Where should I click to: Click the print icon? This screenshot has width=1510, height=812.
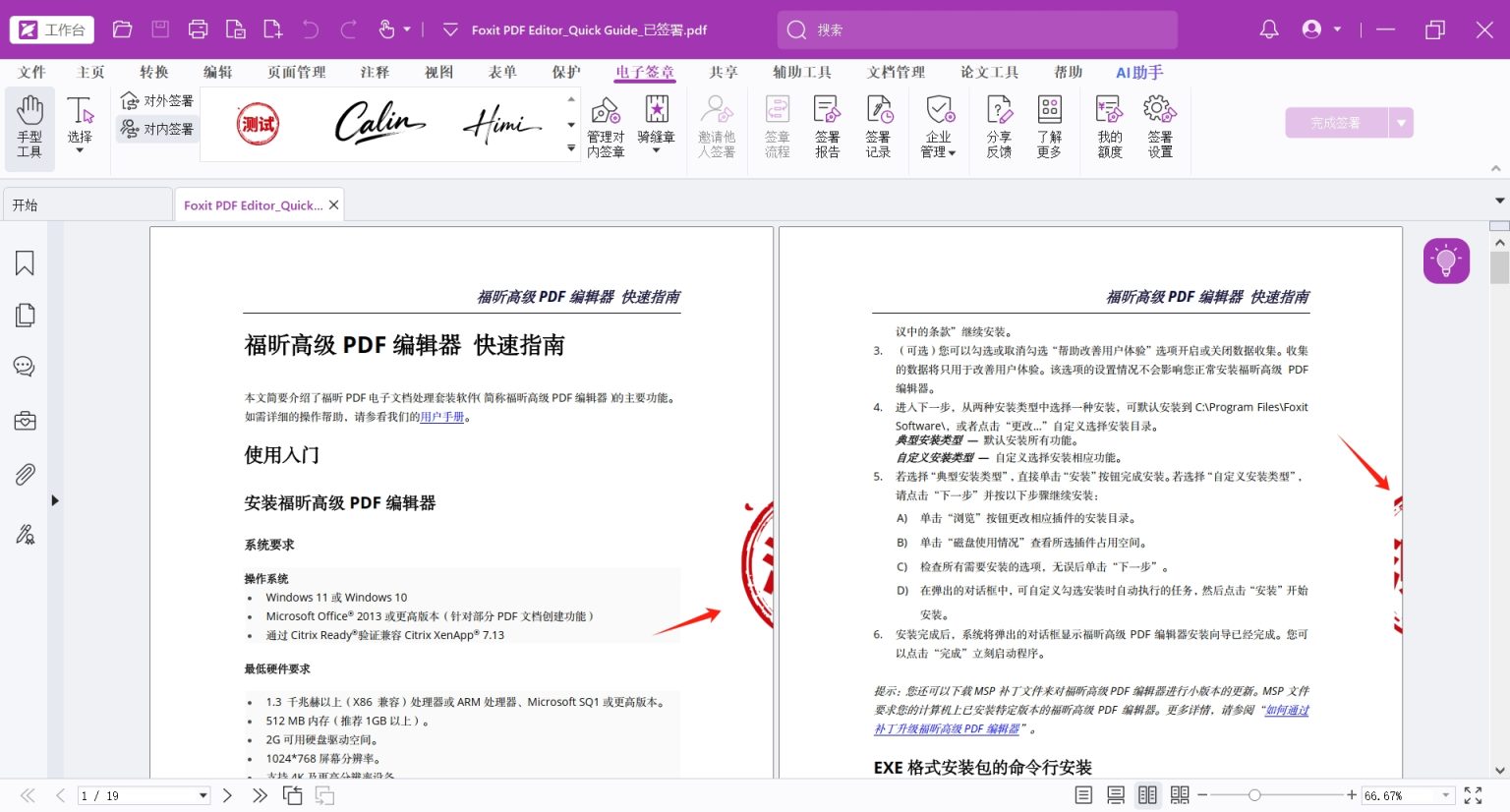tap(198, 29)
